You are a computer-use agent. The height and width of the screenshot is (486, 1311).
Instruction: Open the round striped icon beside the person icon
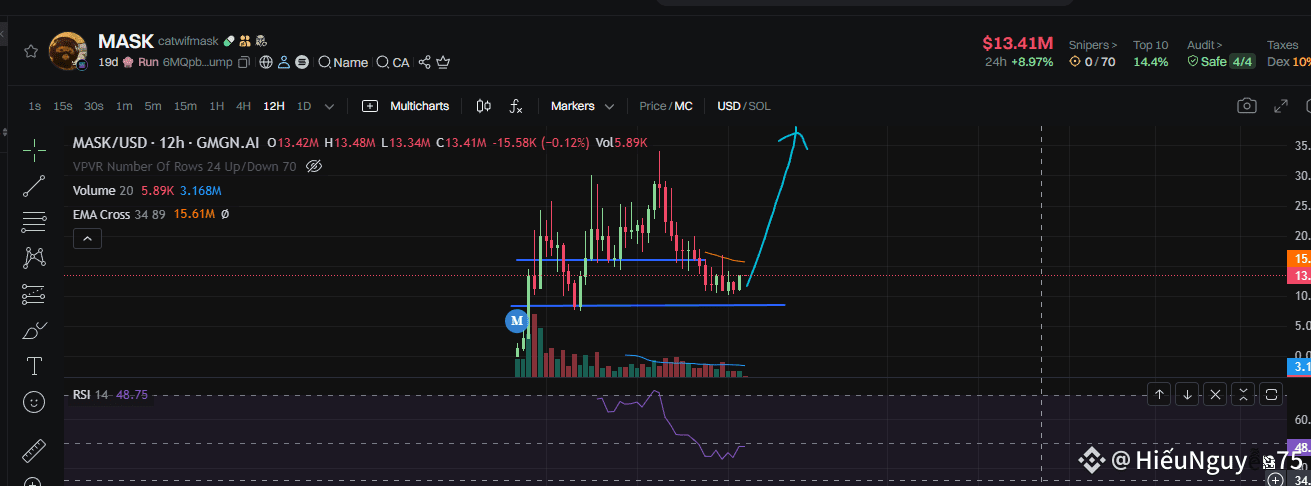pyautogui.click(x=302, y=62)
